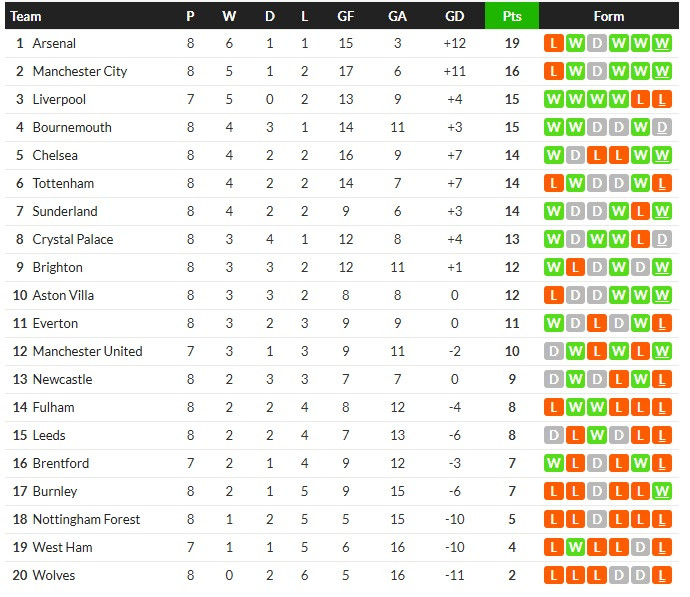Click the Team column header

pos(26,16)
